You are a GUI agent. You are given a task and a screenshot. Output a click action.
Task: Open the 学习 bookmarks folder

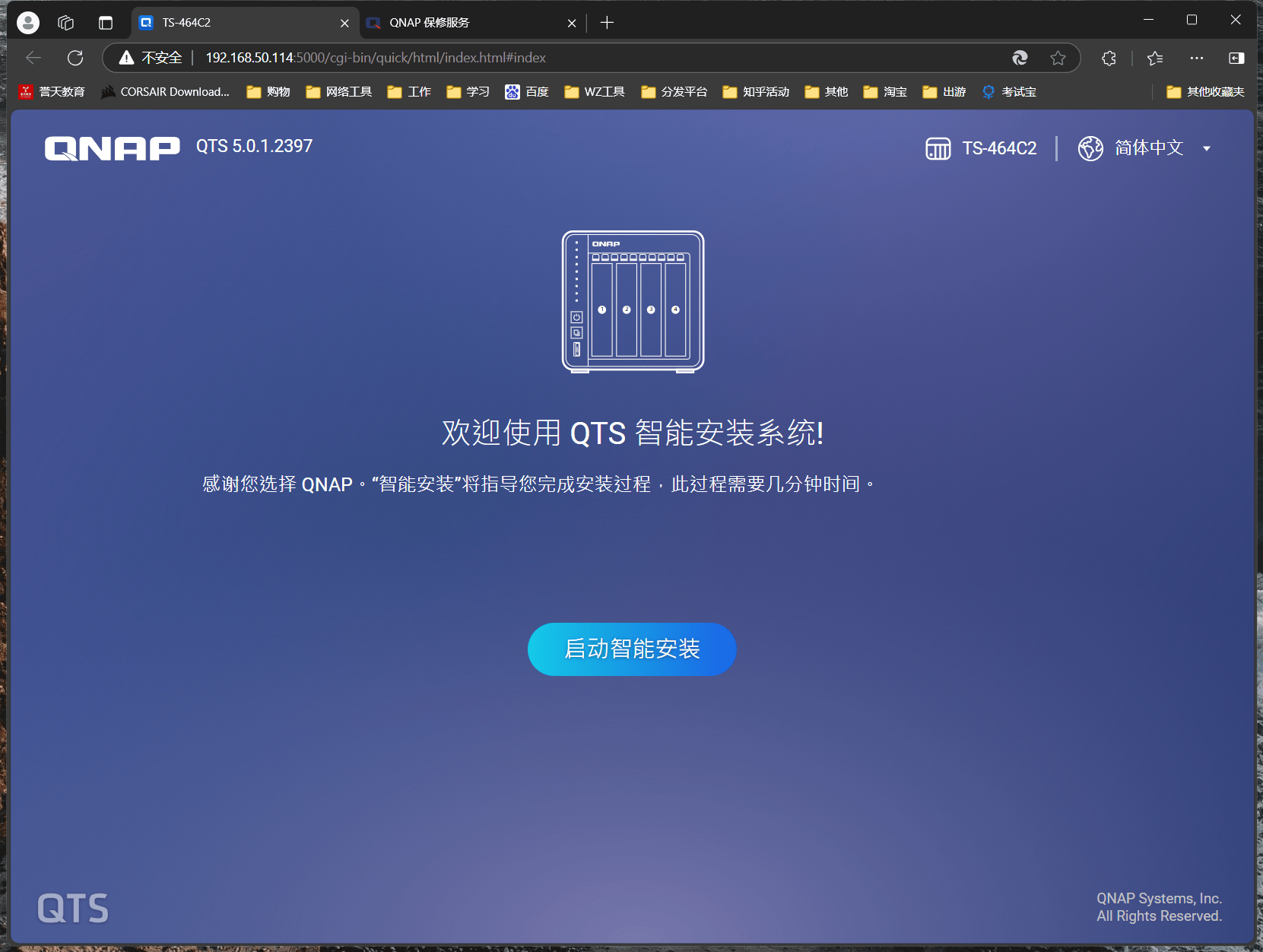(468, 92)
